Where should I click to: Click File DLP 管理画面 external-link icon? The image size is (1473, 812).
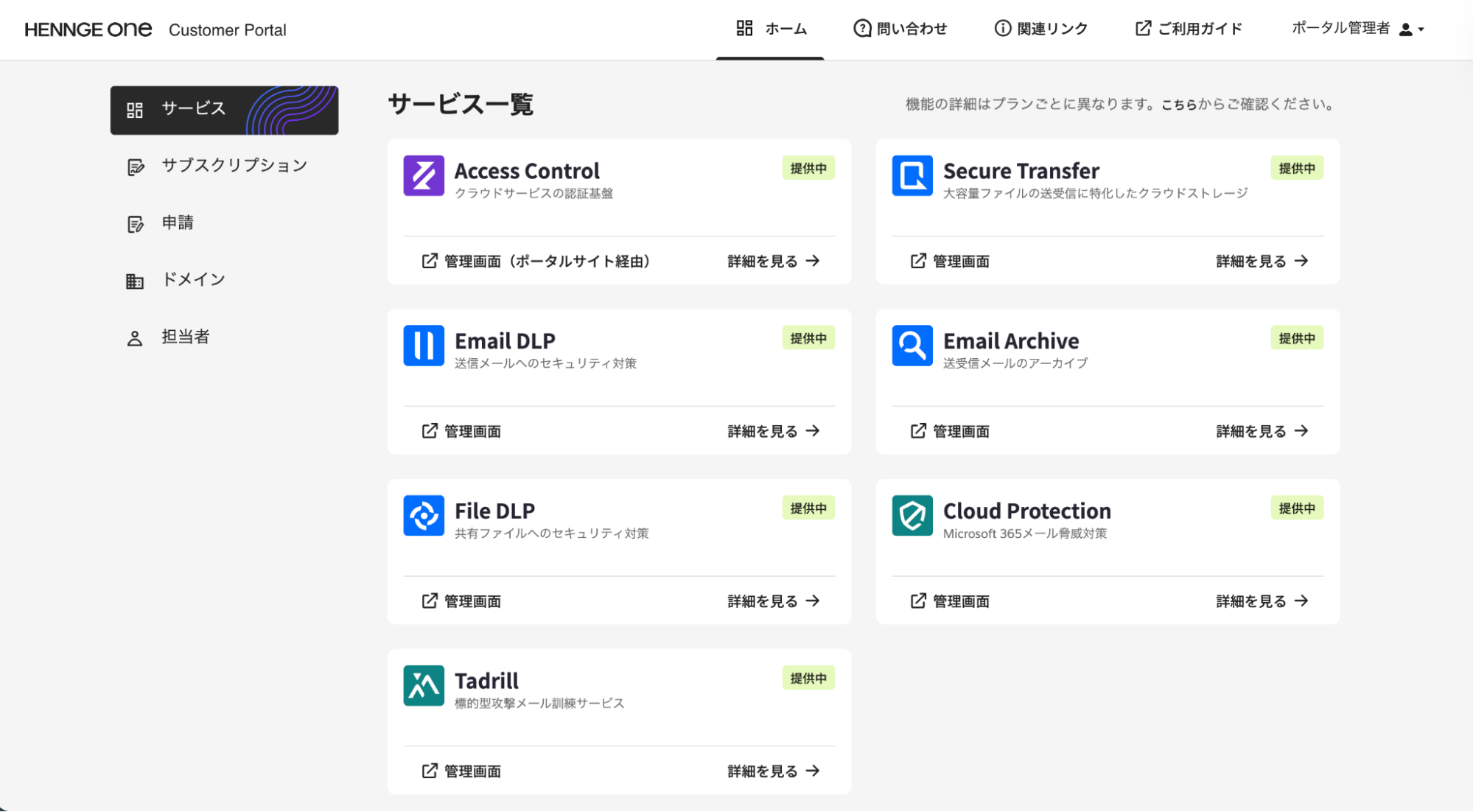tap(430, 601)
